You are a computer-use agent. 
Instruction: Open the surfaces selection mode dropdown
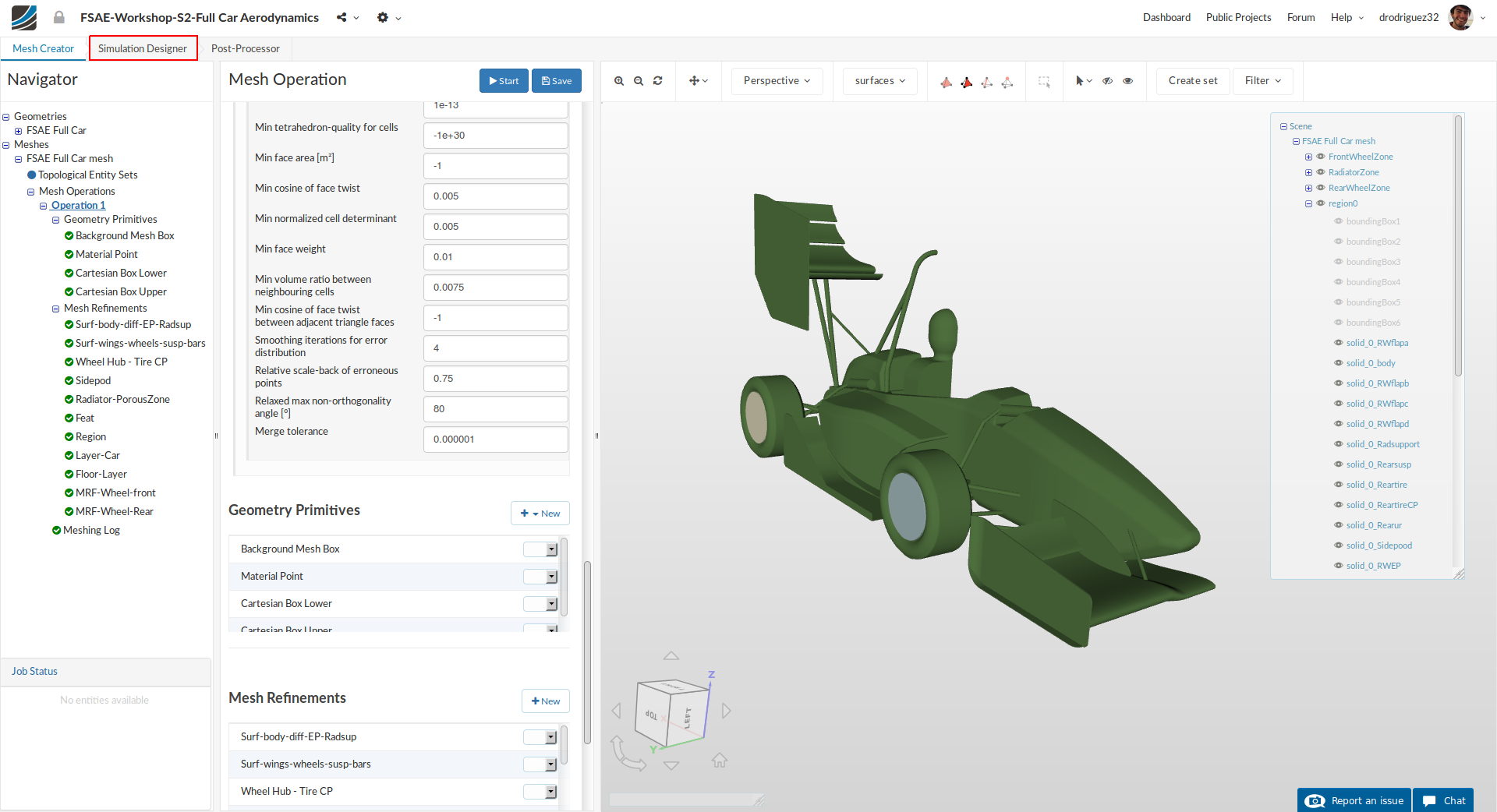(x=879, y=81)
